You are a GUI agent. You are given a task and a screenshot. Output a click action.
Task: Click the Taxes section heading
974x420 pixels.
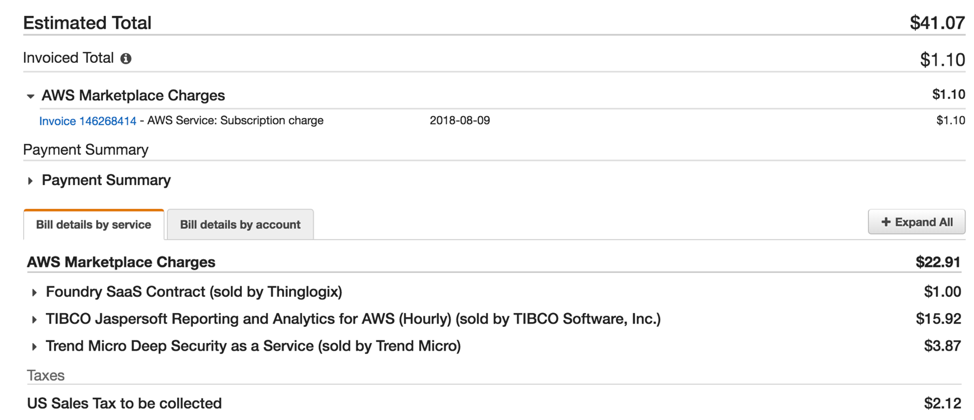46,376
